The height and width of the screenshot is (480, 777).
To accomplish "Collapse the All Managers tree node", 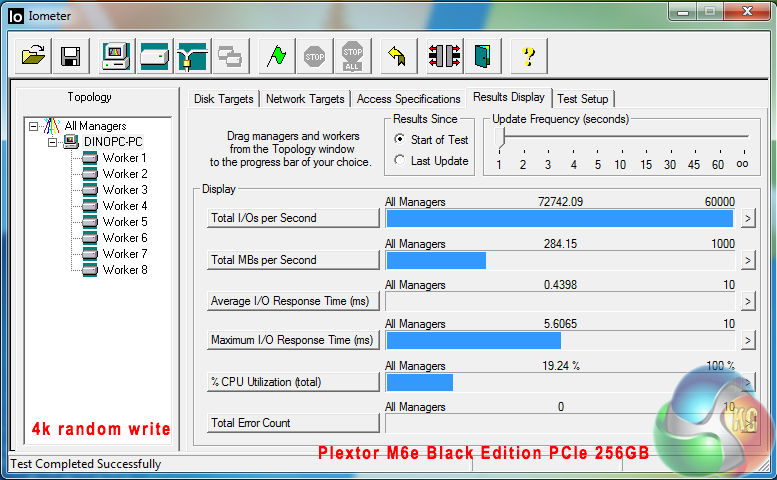I will click(33, 126).
